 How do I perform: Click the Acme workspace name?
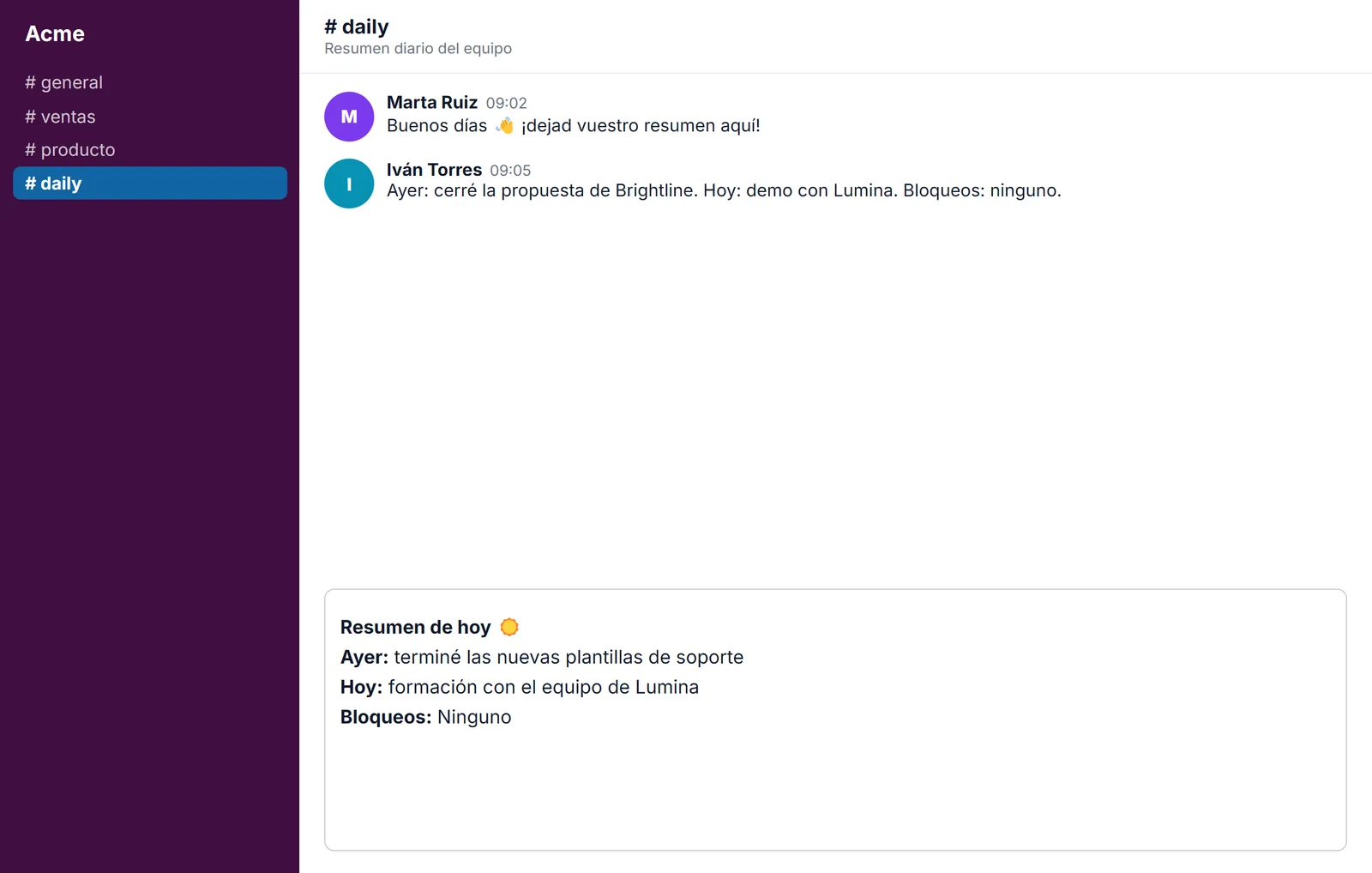55,33
